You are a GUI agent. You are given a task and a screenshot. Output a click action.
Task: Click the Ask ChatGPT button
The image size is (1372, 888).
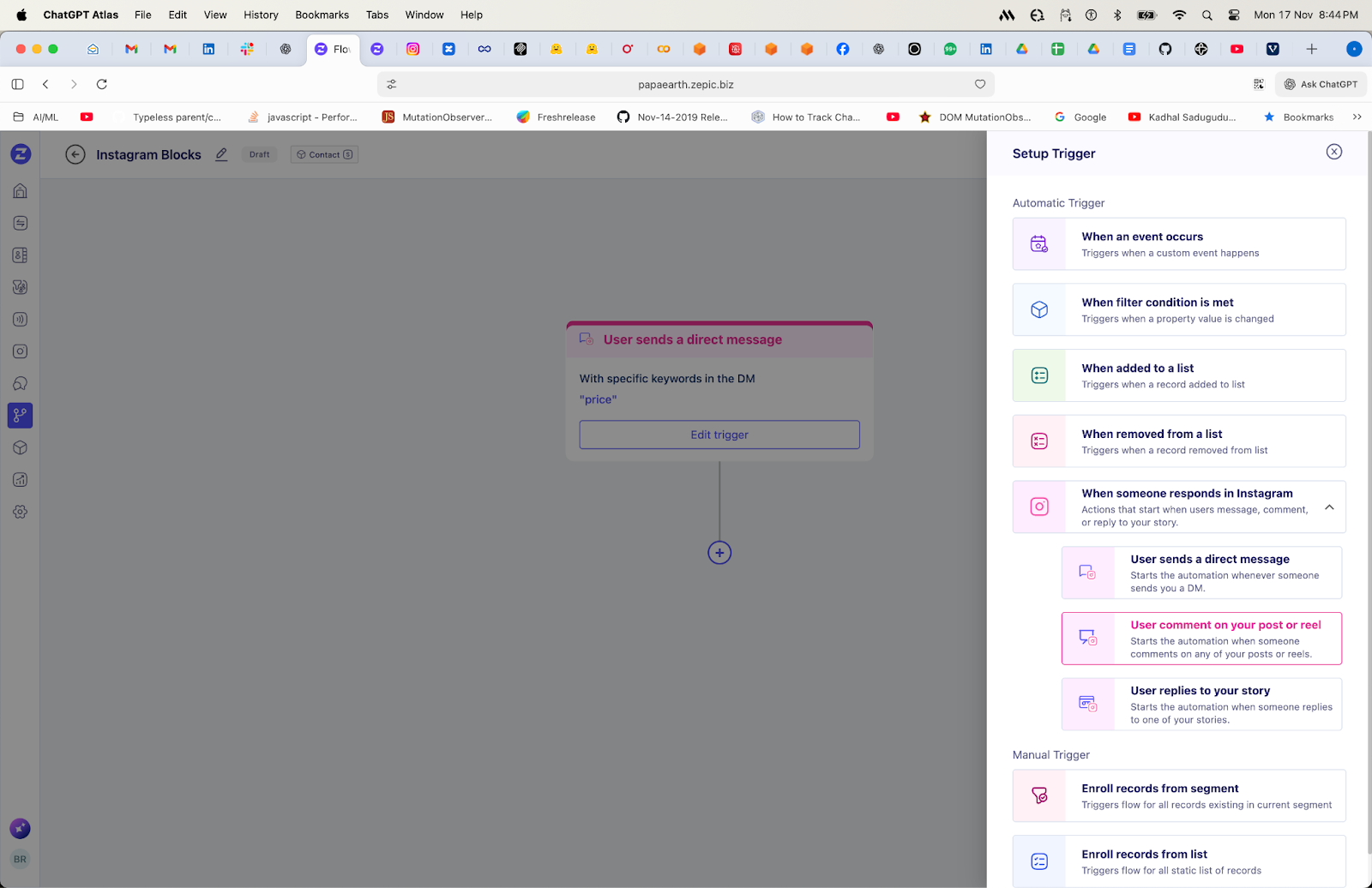pyautogui.click(x=1321, y=84)
